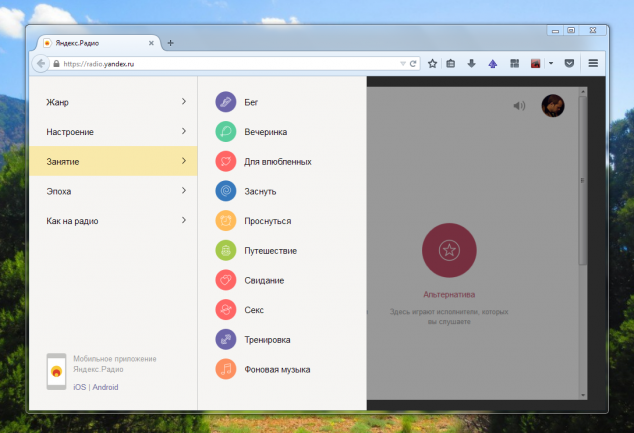Reload the page with refresh icon
Image resolution: width=634 pixels, height=433 pixels.
pyautogui.click(x=413, y=63)
